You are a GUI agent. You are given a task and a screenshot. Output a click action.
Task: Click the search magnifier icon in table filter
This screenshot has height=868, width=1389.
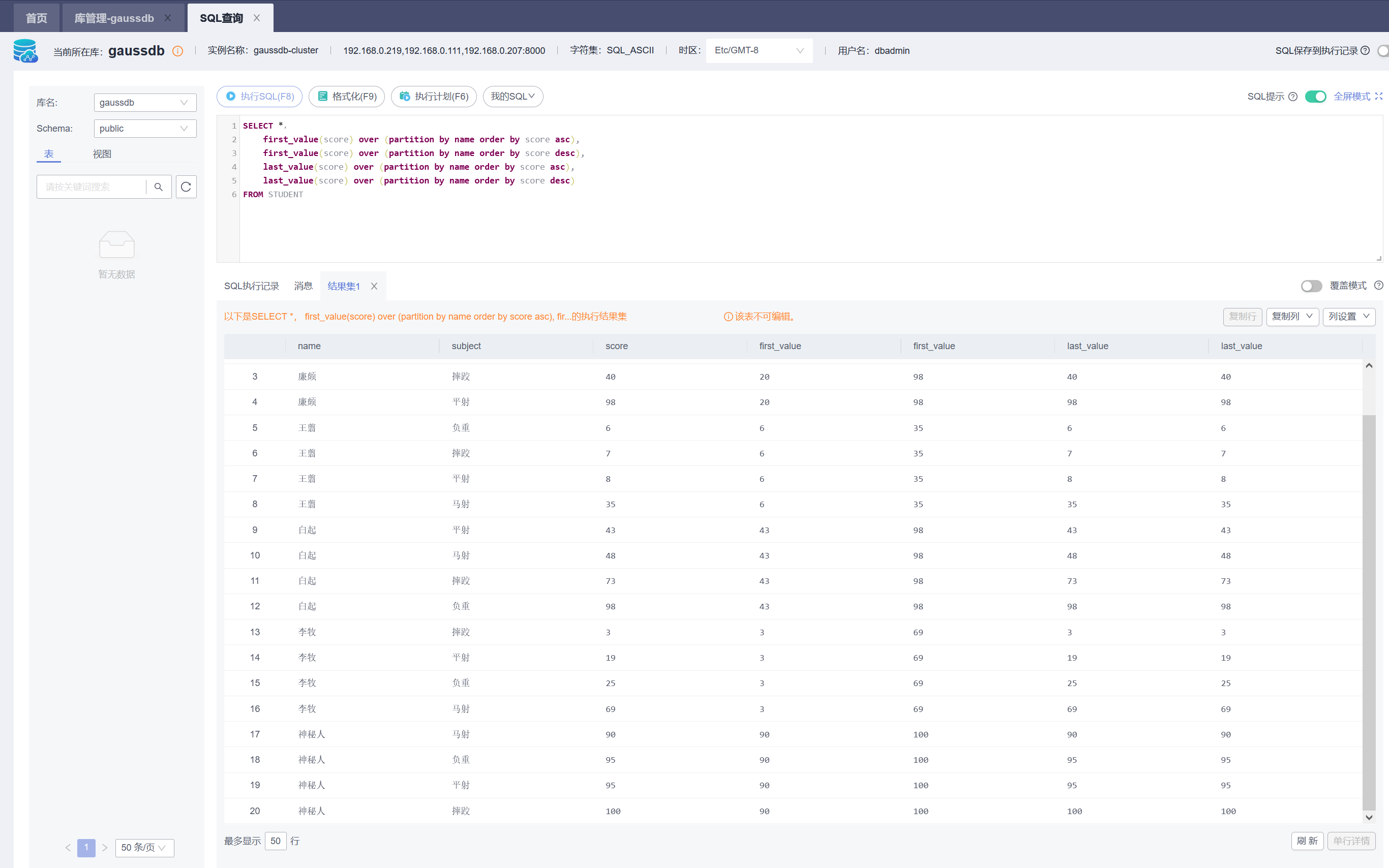[x=159, y=187]
